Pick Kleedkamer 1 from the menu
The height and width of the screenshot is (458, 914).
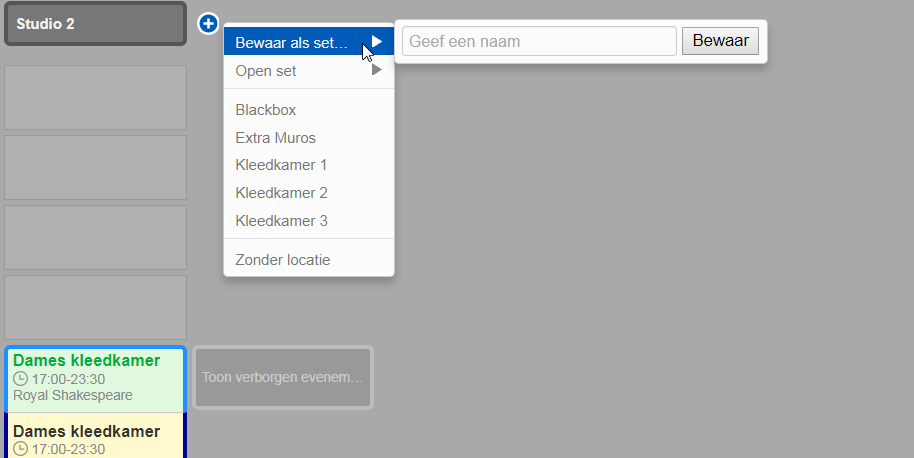tap(281, 165)
